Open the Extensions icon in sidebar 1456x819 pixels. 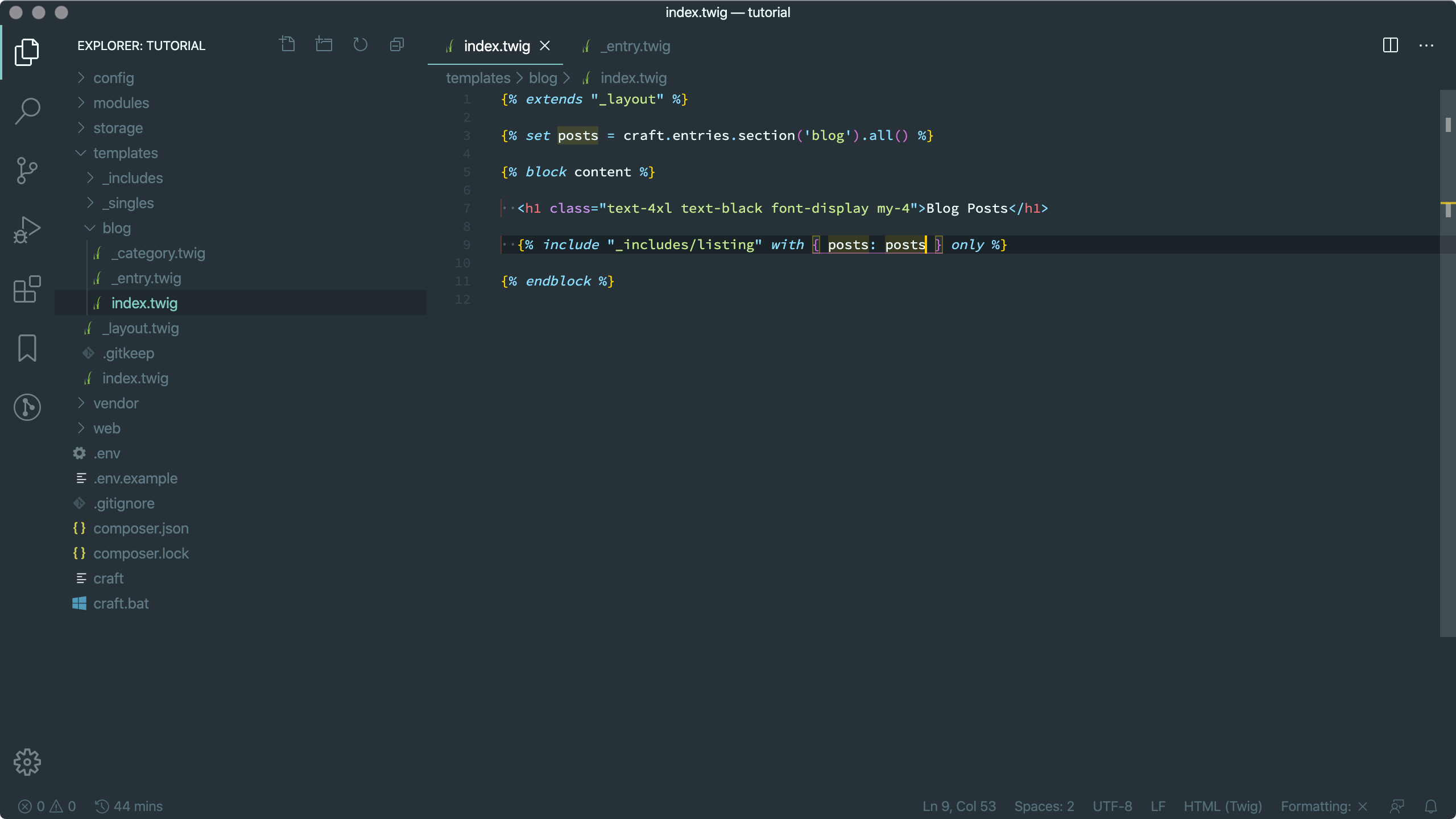point(27,290)
